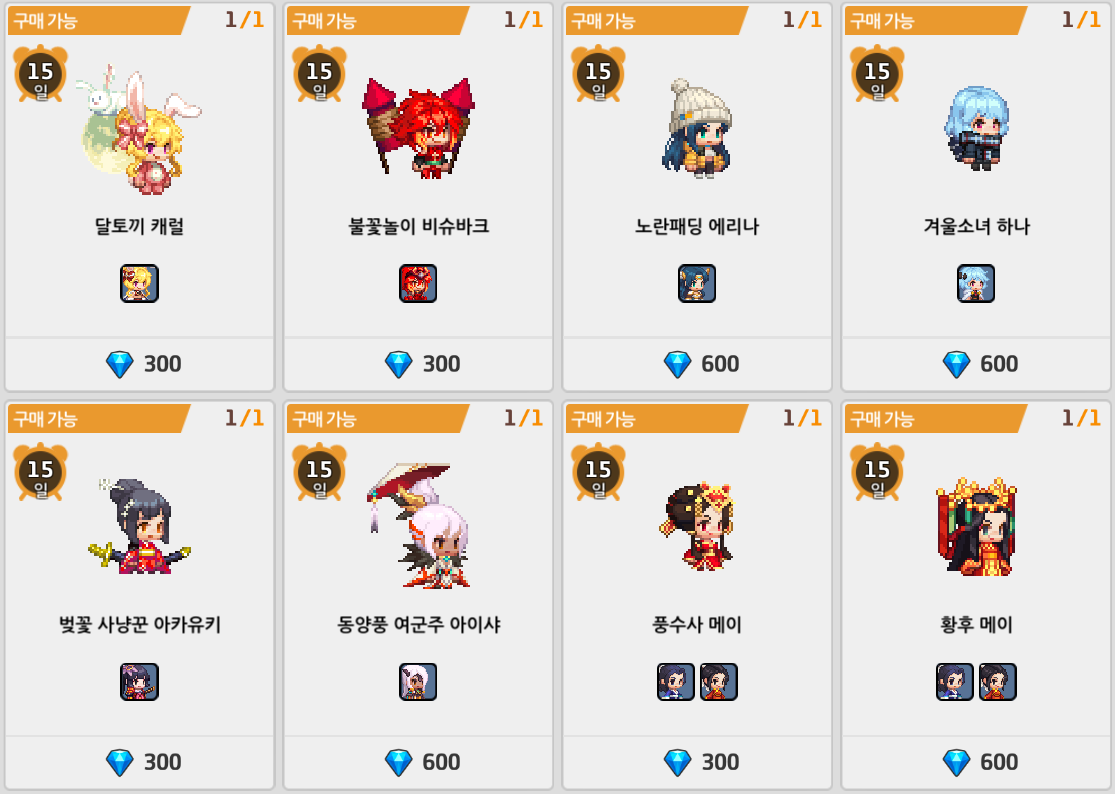The width and height of the screenshot is (1115, 794).
Task: Select the 불꽃놀이 비슈바크 red-haired portrait icon
Action: pyautogui.click(x=418, y=284)
